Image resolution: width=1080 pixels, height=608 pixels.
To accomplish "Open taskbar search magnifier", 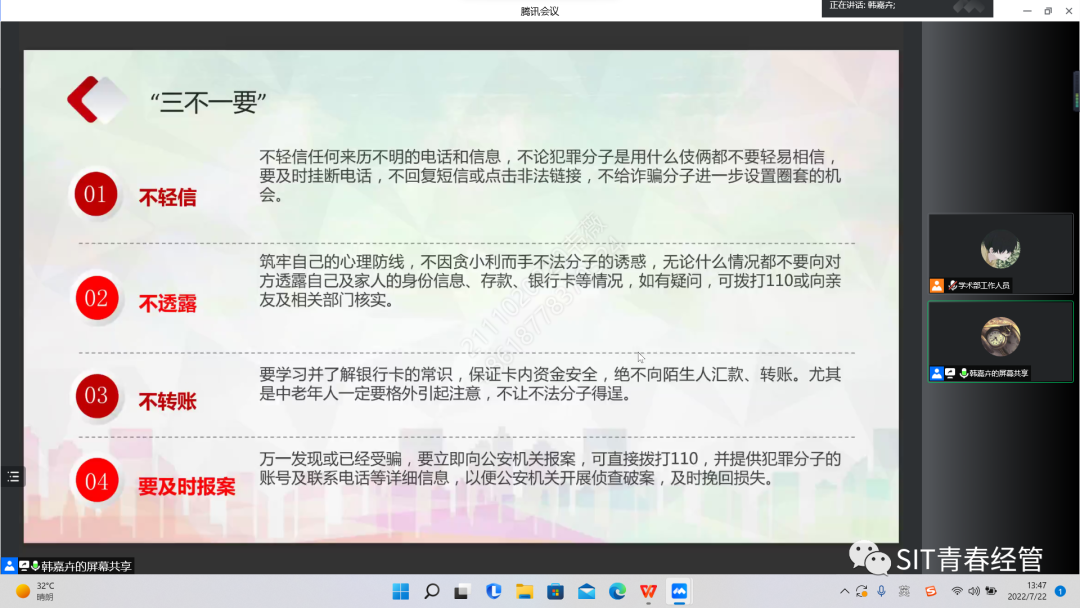I will pyautogui.click(x=431, y=591).
